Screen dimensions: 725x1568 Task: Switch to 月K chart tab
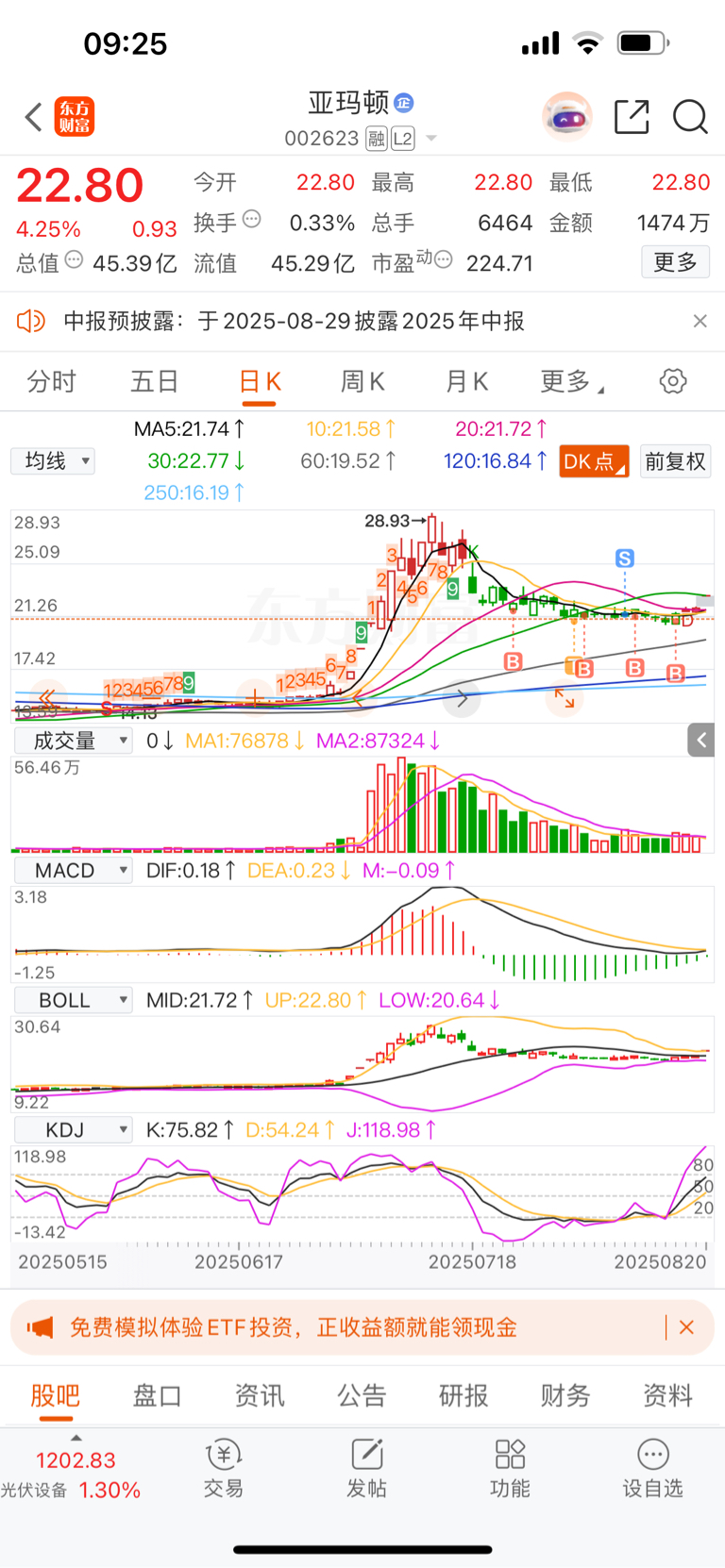pyautogui.click(x=466, y=381)
